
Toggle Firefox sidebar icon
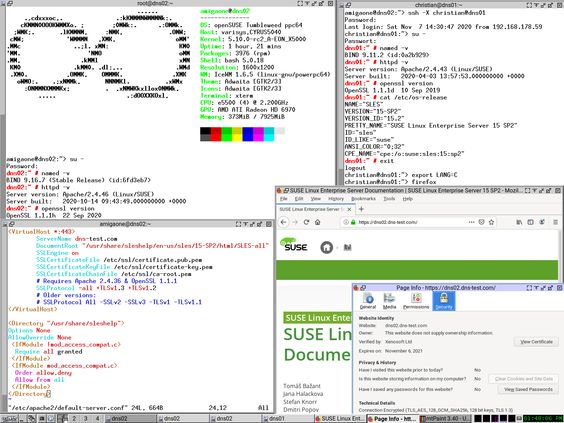pyautogui.click(x=530, y=222)
